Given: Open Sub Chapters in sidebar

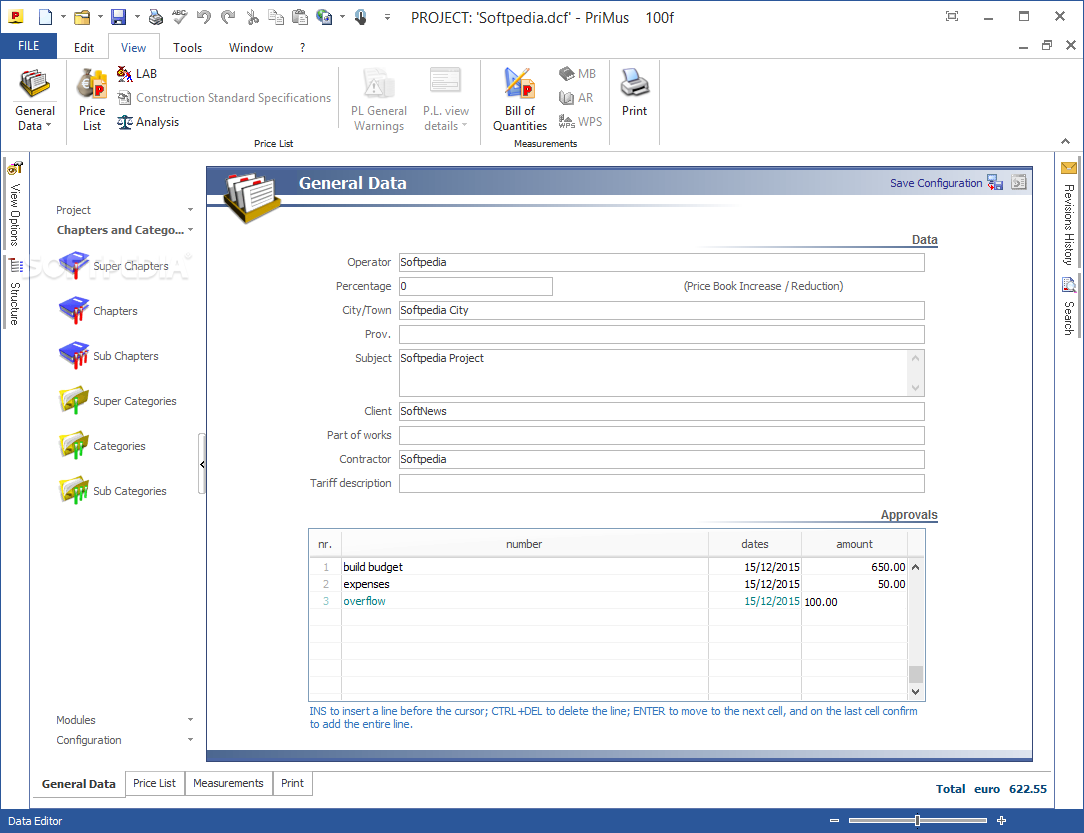Looking at the screenshot, I should coord(109,356).
